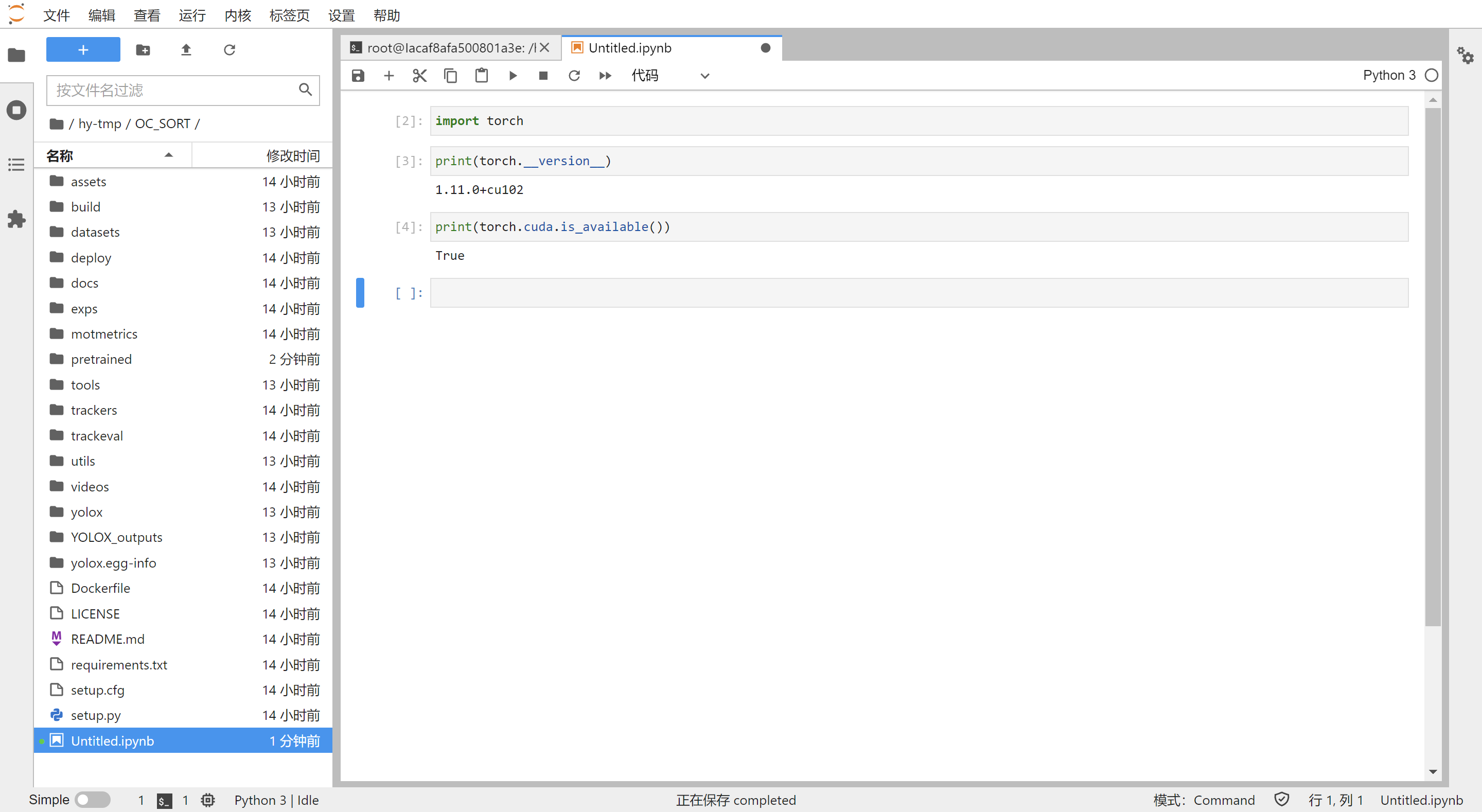1482x812 pixels.
Task: Restart the kernel using the restart icon
Action: pyautogui.click(x=574, y=76)
